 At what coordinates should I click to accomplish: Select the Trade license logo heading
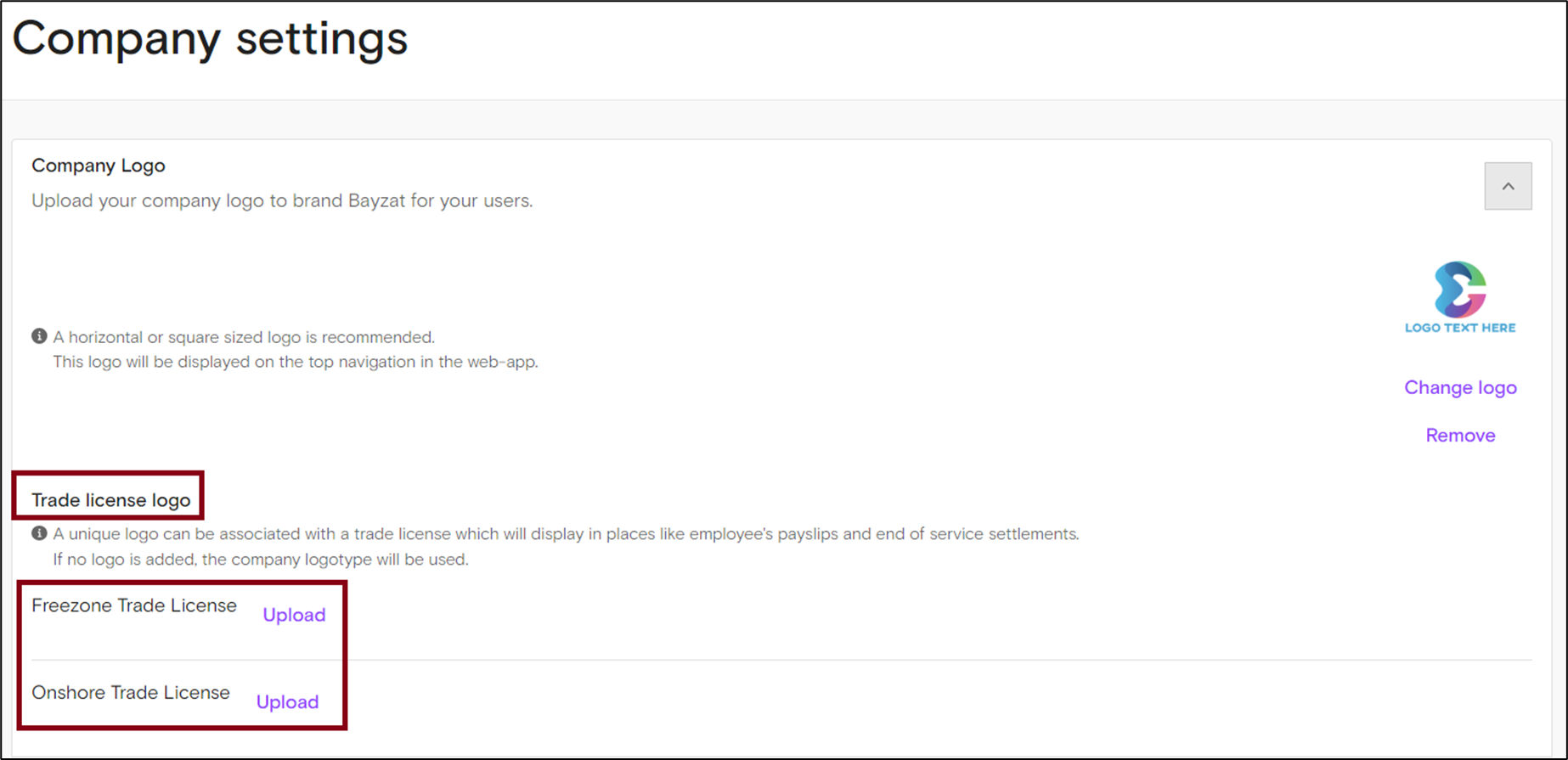(110, 500)
